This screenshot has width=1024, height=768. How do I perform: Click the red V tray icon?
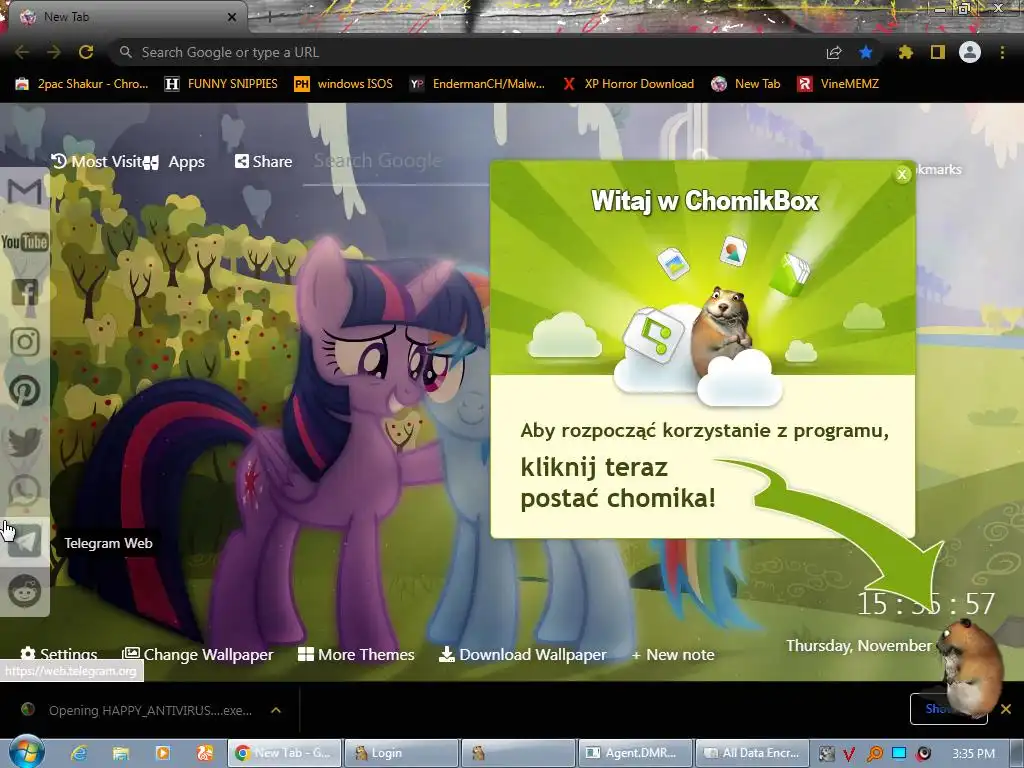(849, 754)
